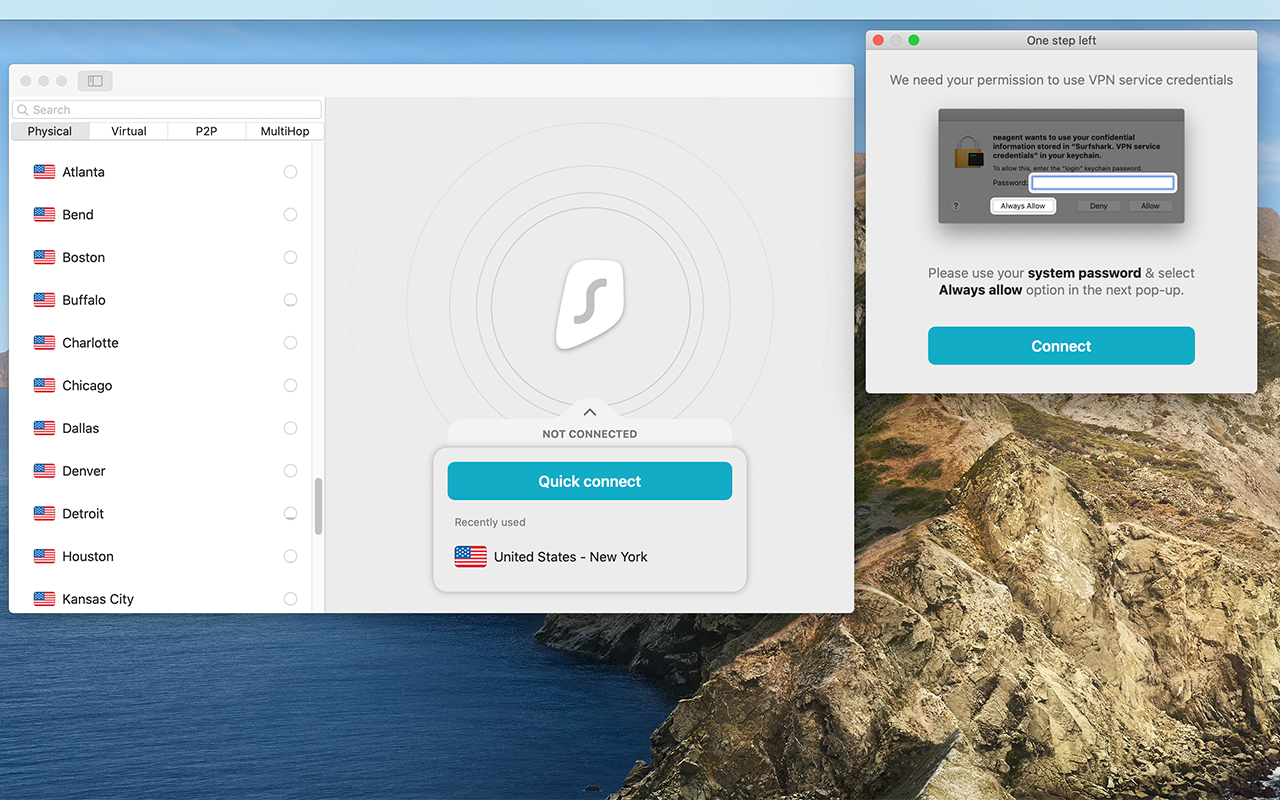Select the Atlanta radio button
Viewport: 1280px width, 800px height.
pyautogui.click(x=290, y=172)
